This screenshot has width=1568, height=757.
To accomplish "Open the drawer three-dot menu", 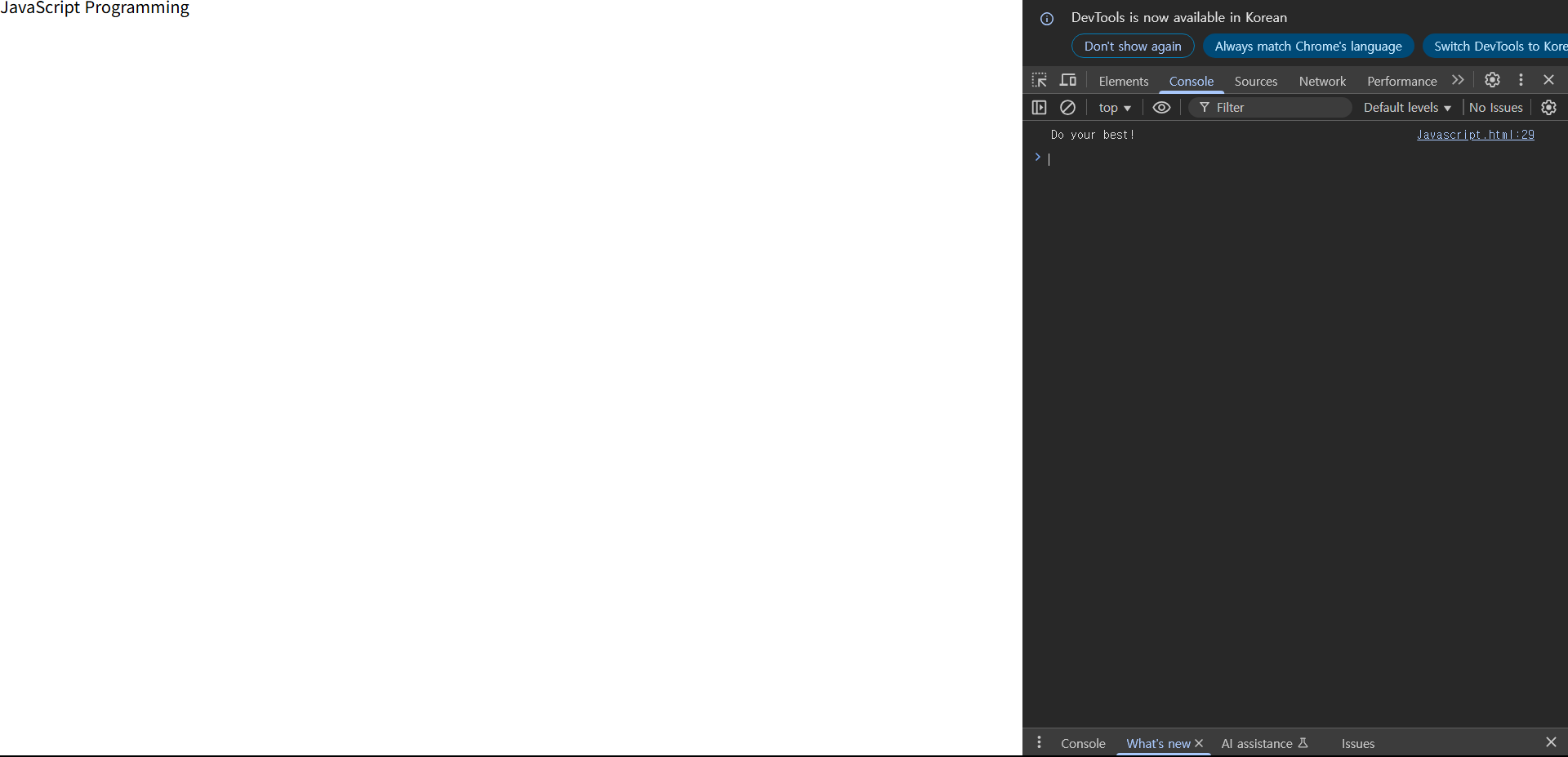I will click(x=1039, y=742).
